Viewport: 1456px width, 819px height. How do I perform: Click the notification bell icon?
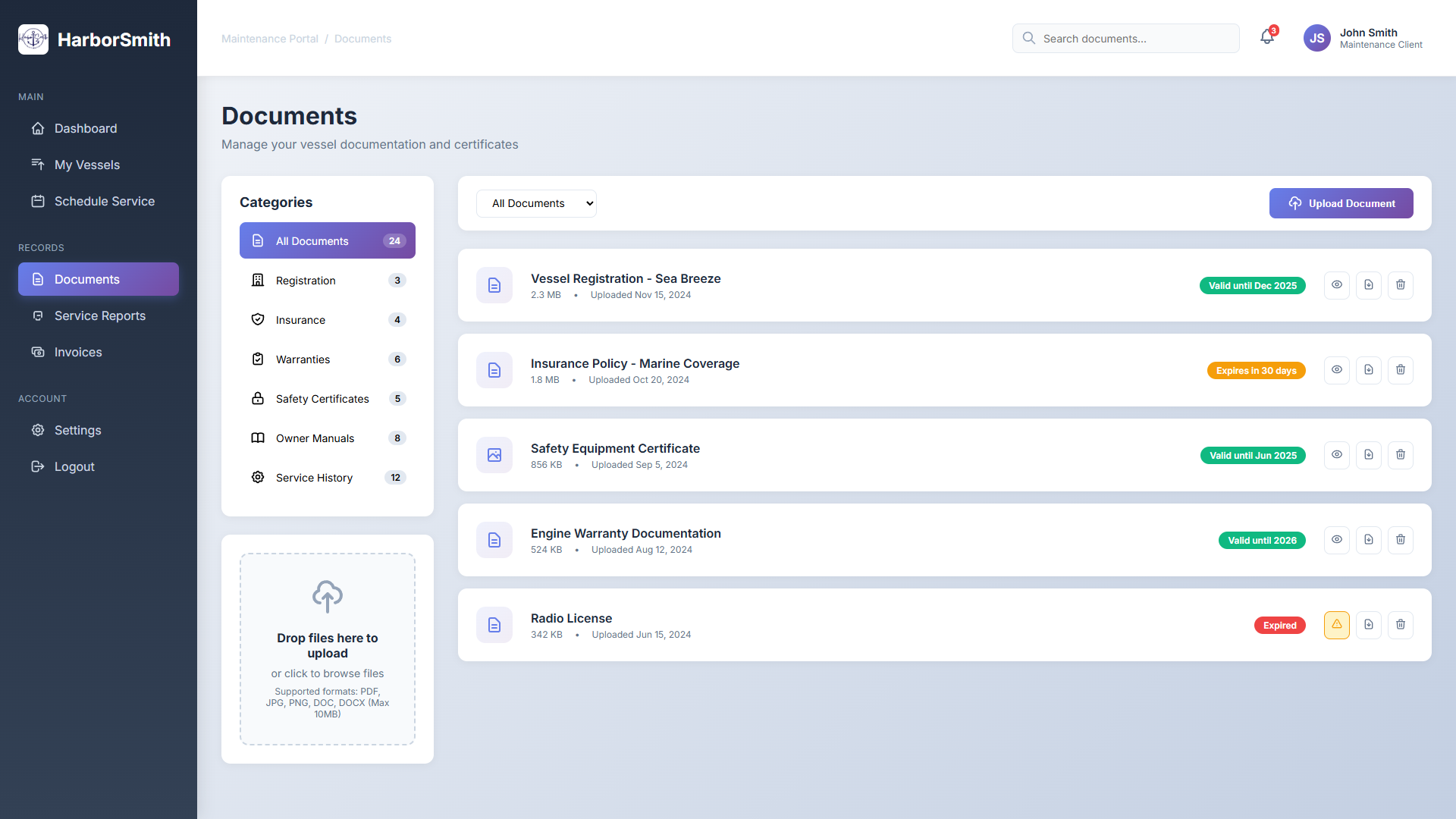[x=1266, y=37]
